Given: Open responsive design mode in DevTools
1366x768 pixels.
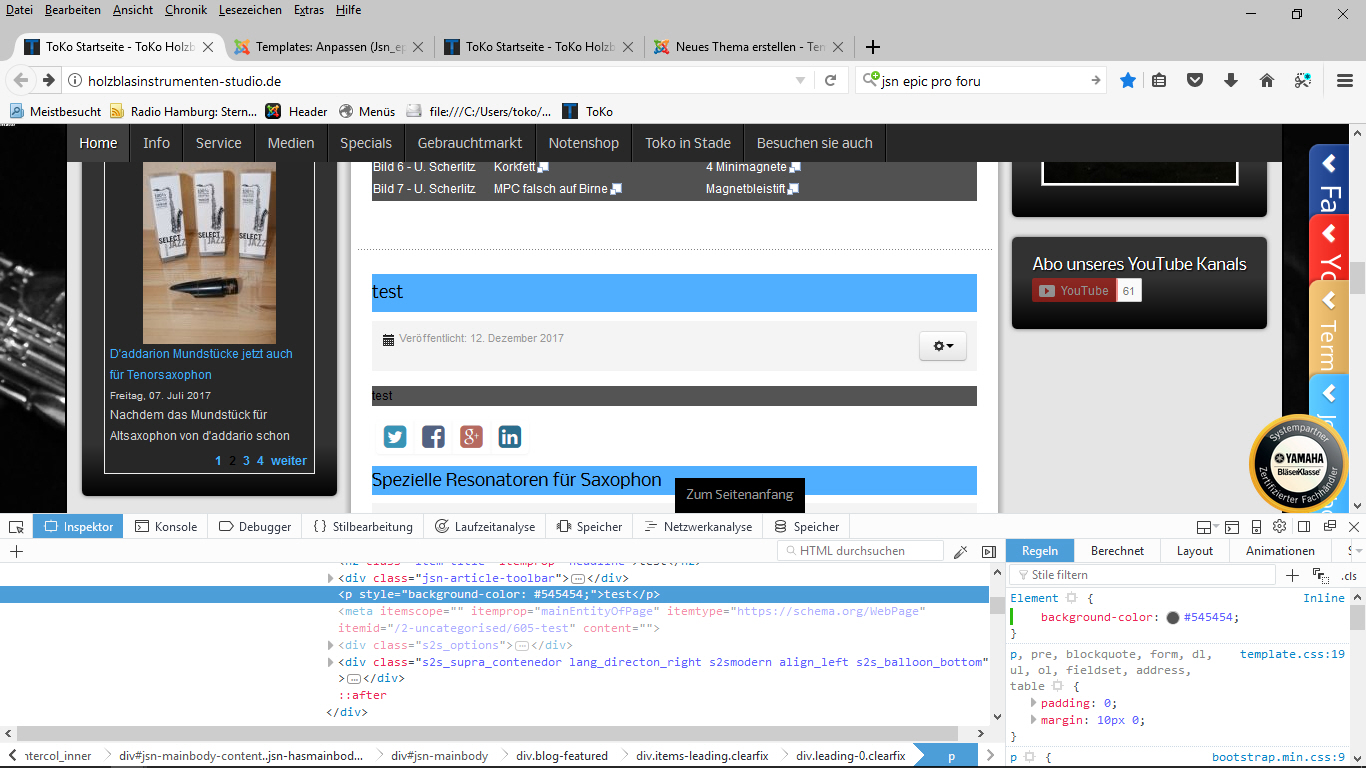Looking at the screenshot, I should point(1256,527).
